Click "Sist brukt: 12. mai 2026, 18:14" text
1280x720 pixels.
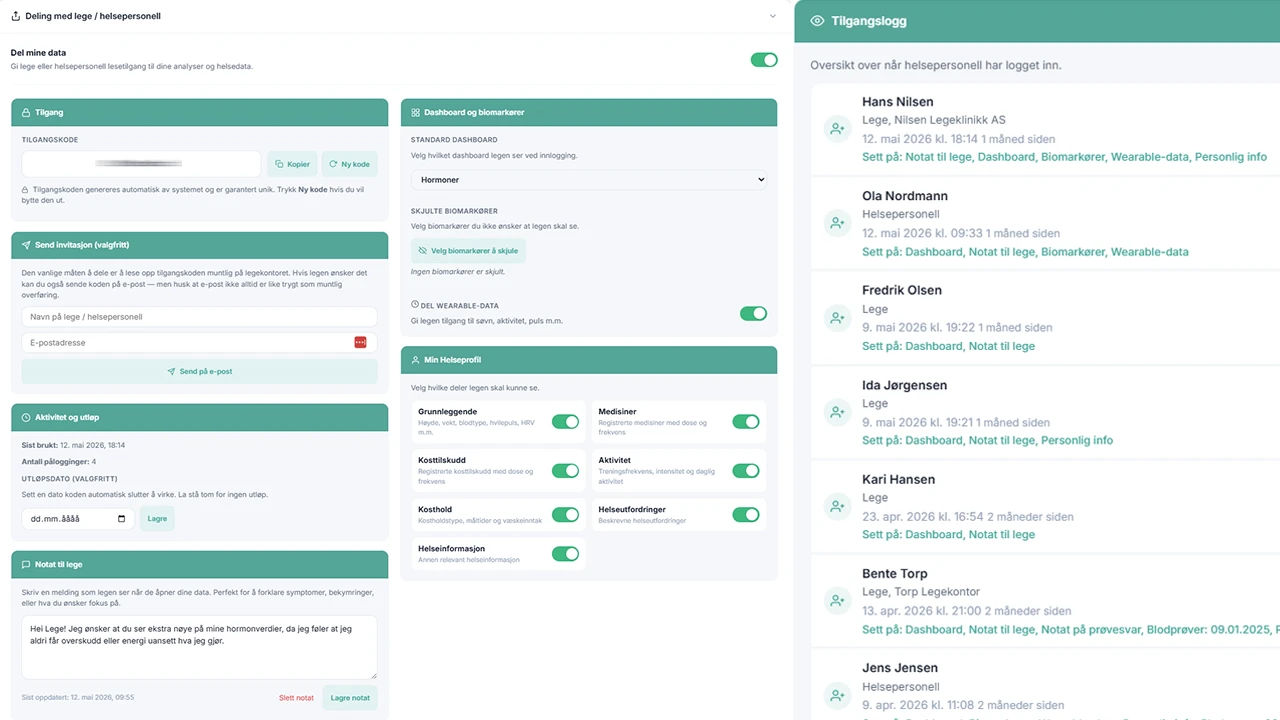click(x=74, y=445)
